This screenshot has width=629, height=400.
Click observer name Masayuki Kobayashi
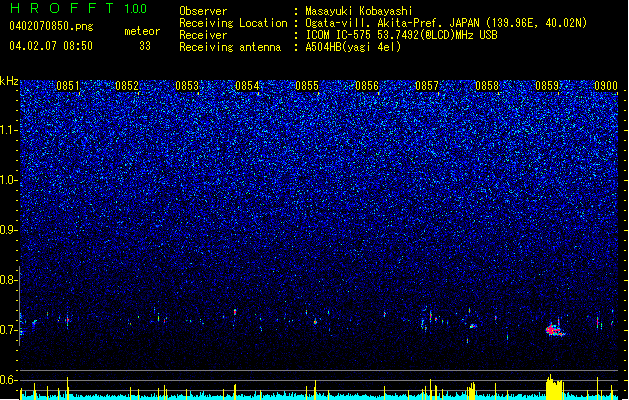pos(359,11)
